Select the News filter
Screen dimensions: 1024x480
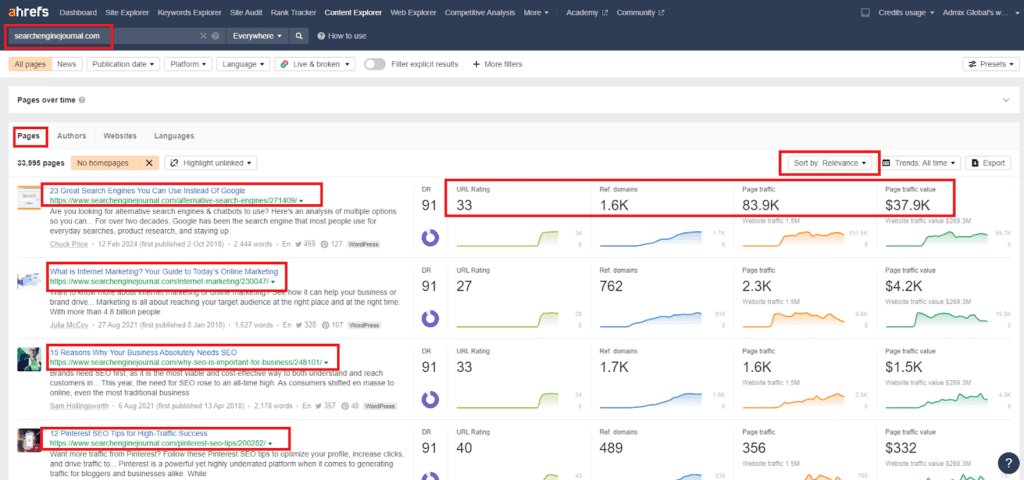click(67, 64)
